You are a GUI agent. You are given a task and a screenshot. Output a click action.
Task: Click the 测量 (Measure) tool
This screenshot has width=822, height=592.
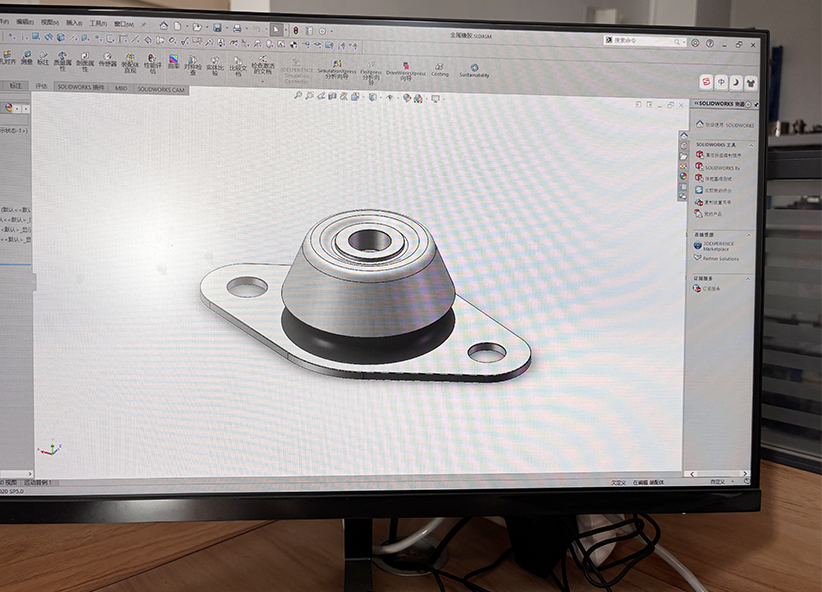pyautogui.click(x=26, y=57)
